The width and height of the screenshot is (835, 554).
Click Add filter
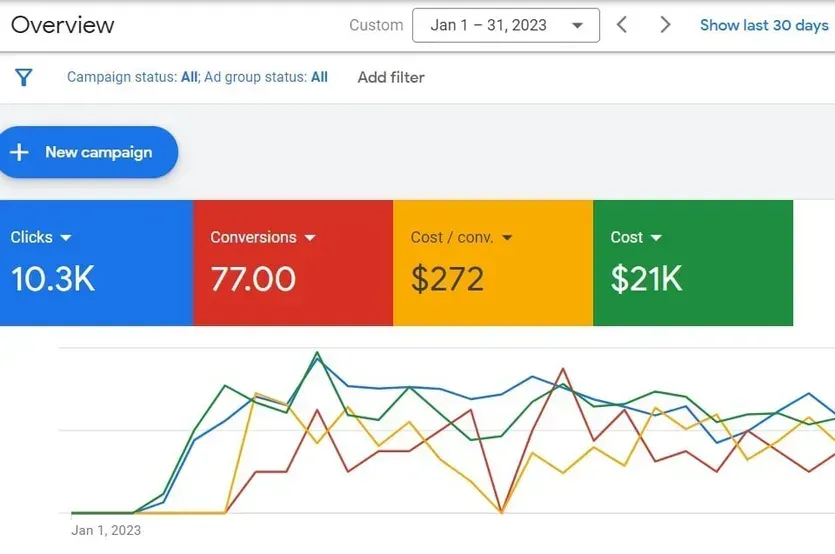(391, 77)
